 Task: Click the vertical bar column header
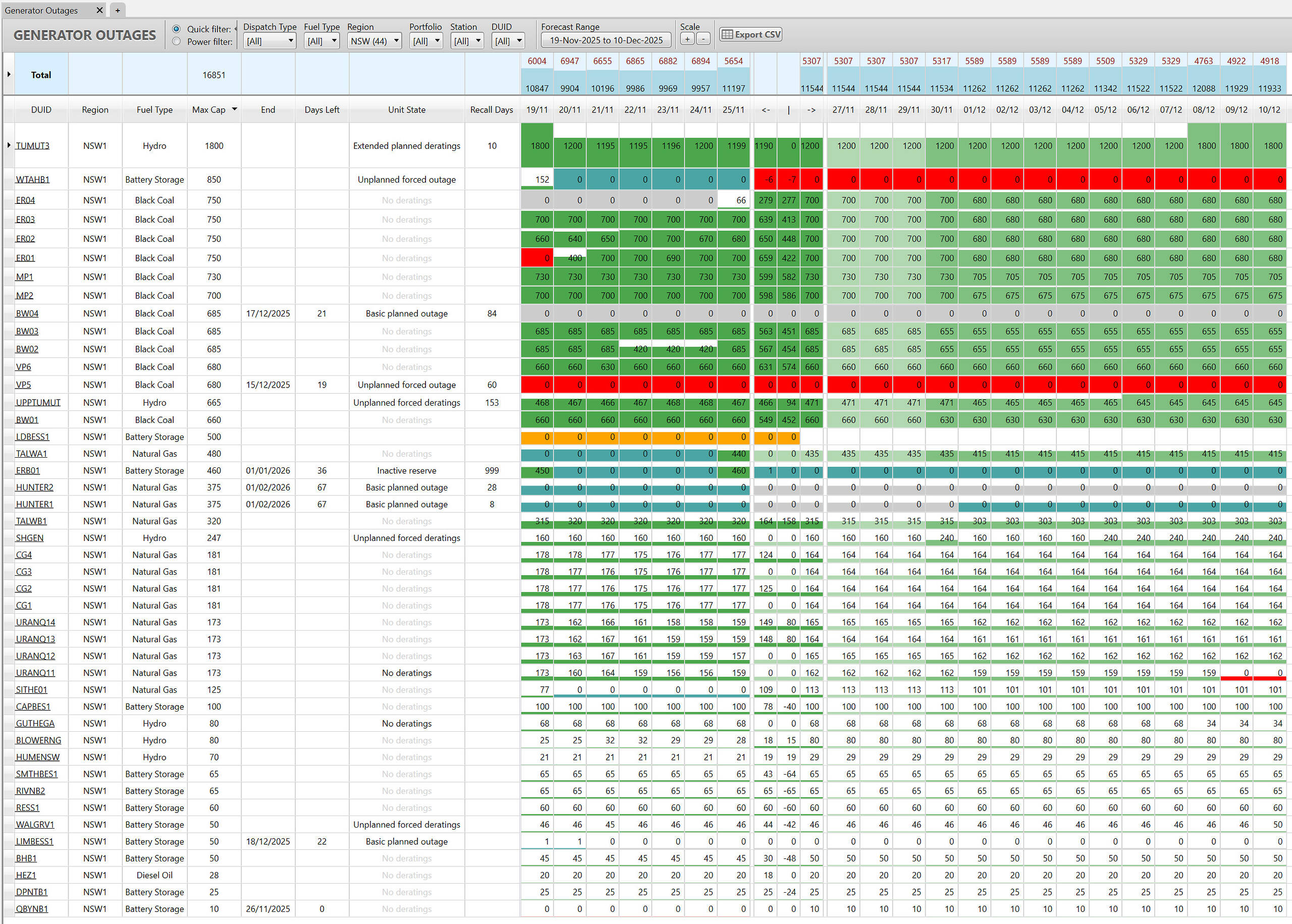(788, 110)
